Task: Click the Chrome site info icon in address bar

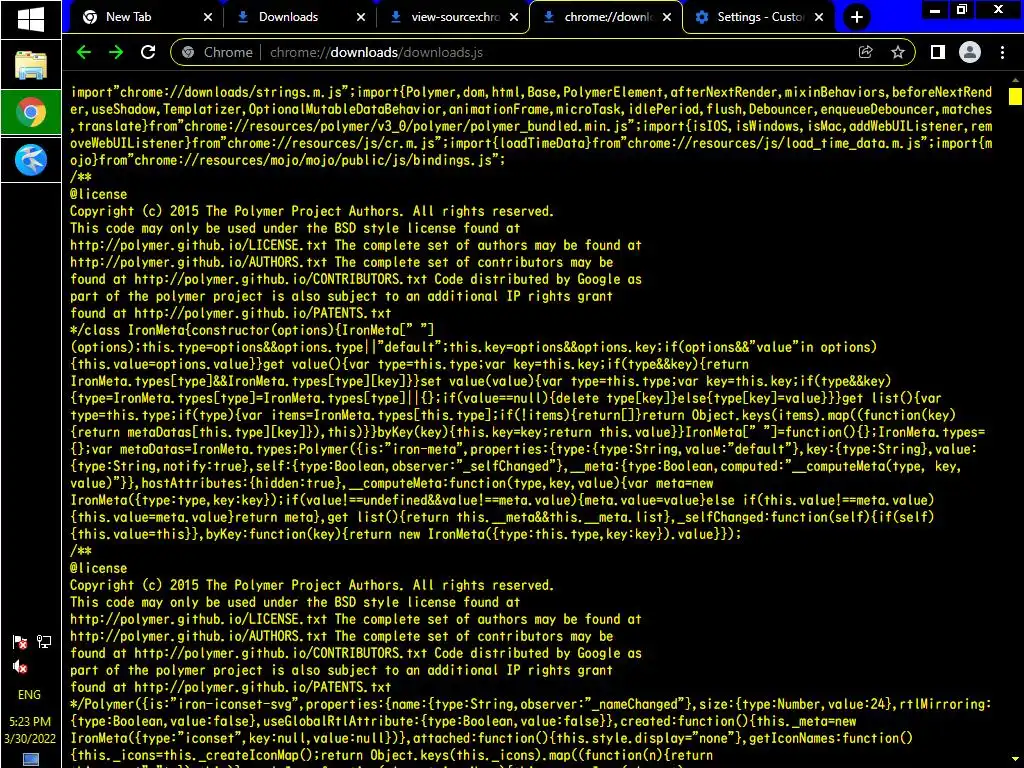Action: [188, 52]
